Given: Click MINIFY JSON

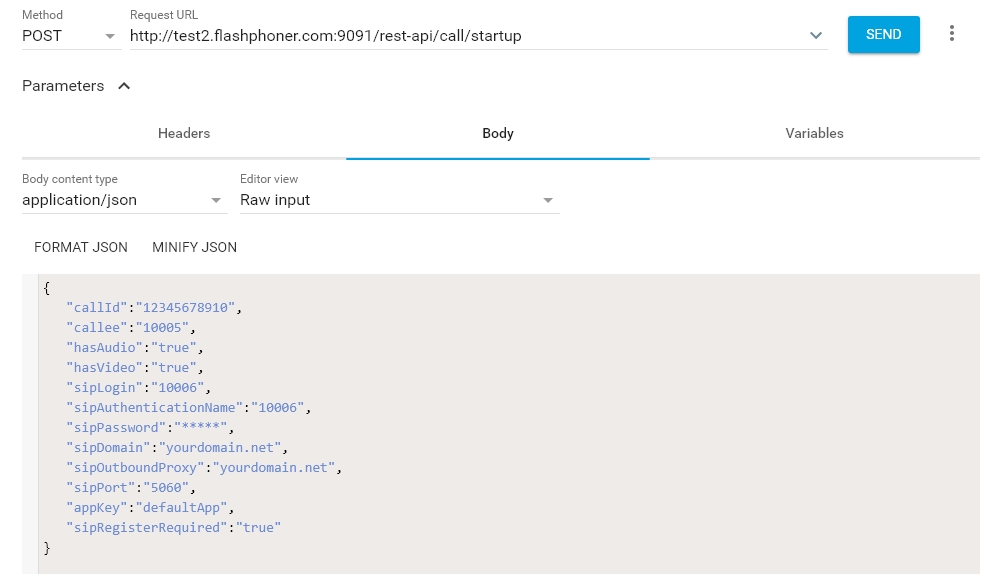Looking at the screenshot, I should [x=194, y=247].
